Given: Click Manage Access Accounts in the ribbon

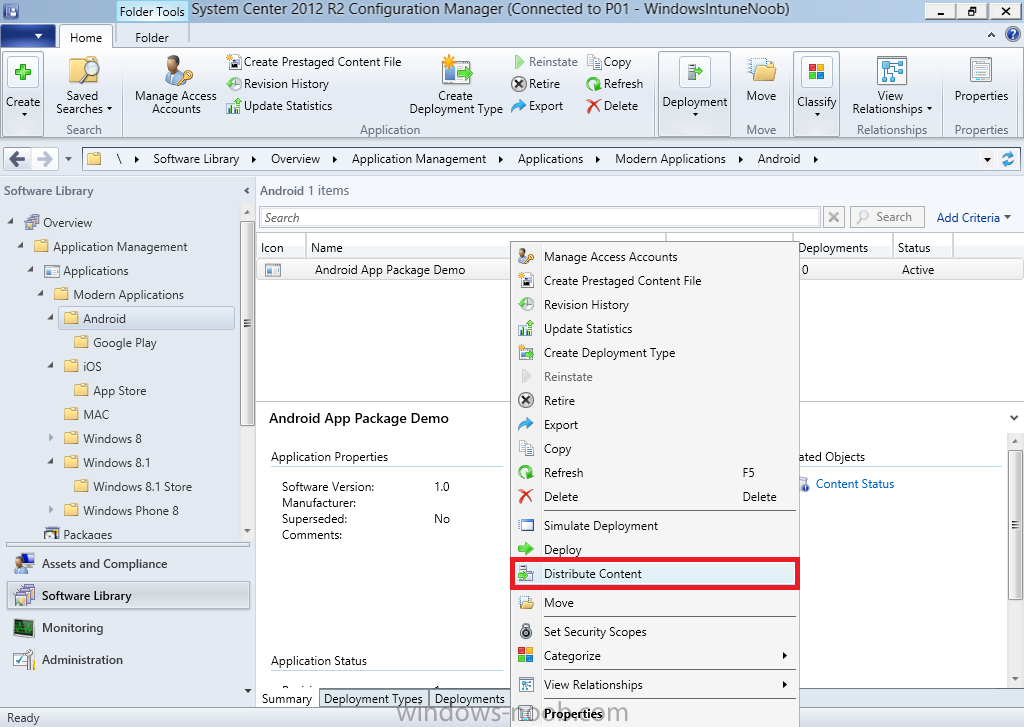Looking at the screenshot, I should [x=176, y=86].
